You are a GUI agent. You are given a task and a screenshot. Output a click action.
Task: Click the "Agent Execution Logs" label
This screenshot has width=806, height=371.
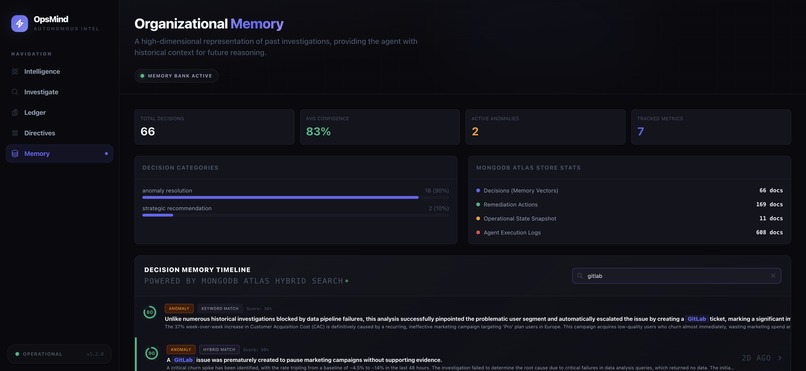pos(512,232)
